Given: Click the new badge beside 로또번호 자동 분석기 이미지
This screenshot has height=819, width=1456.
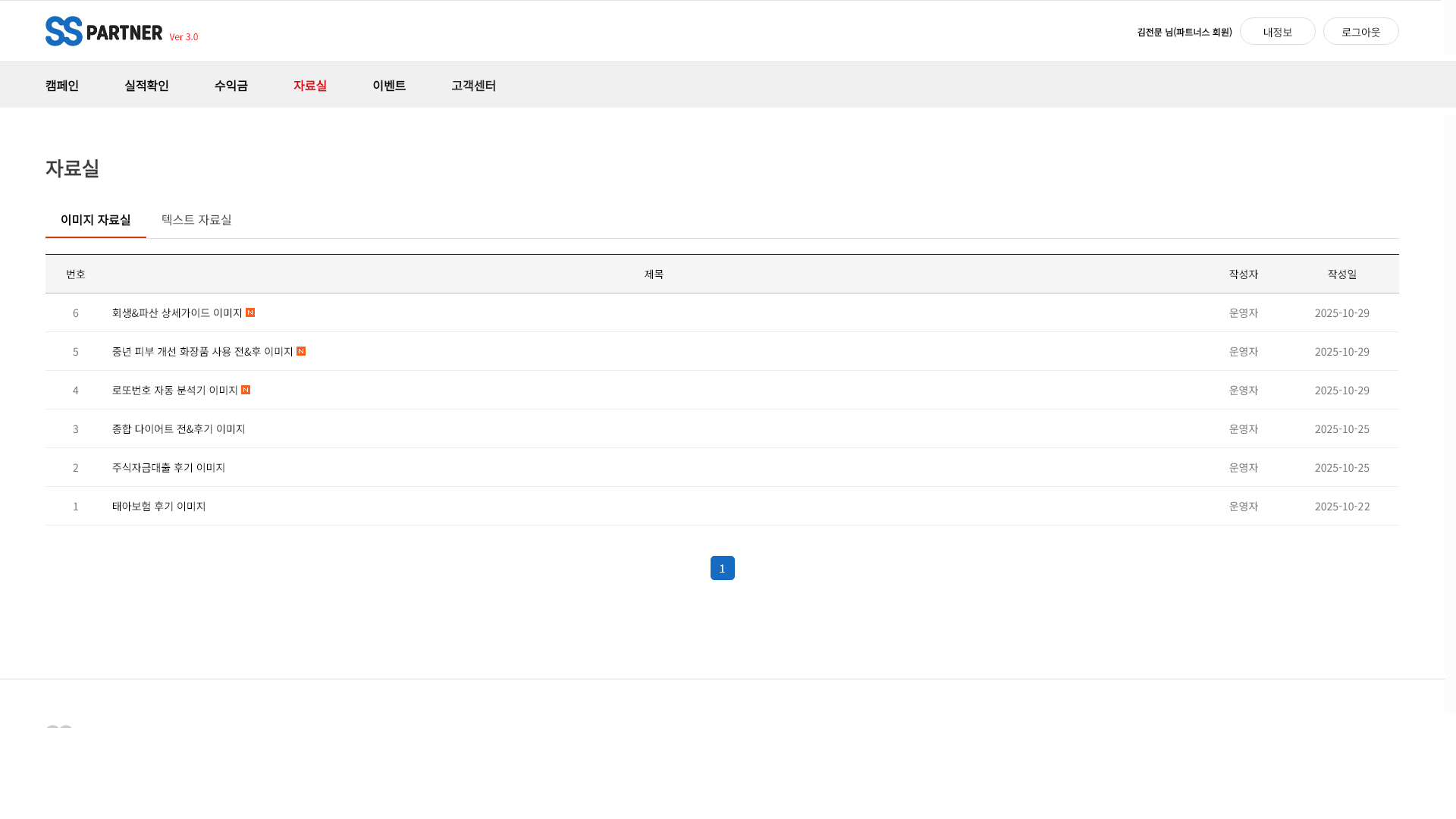Looking at the screenshot, I should [x=246, y=390].
